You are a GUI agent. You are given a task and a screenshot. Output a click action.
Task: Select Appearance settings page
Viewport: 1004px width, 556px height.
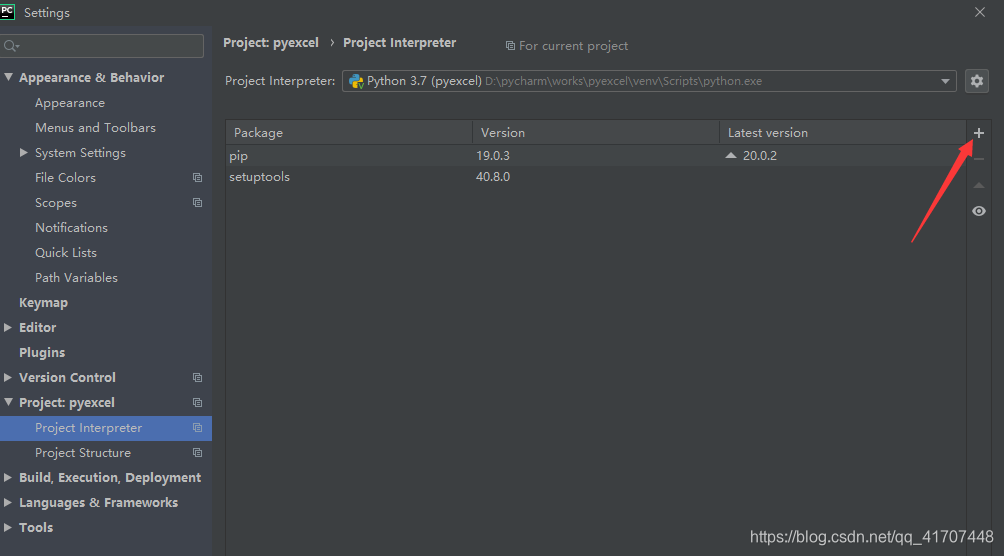[70, 102]
